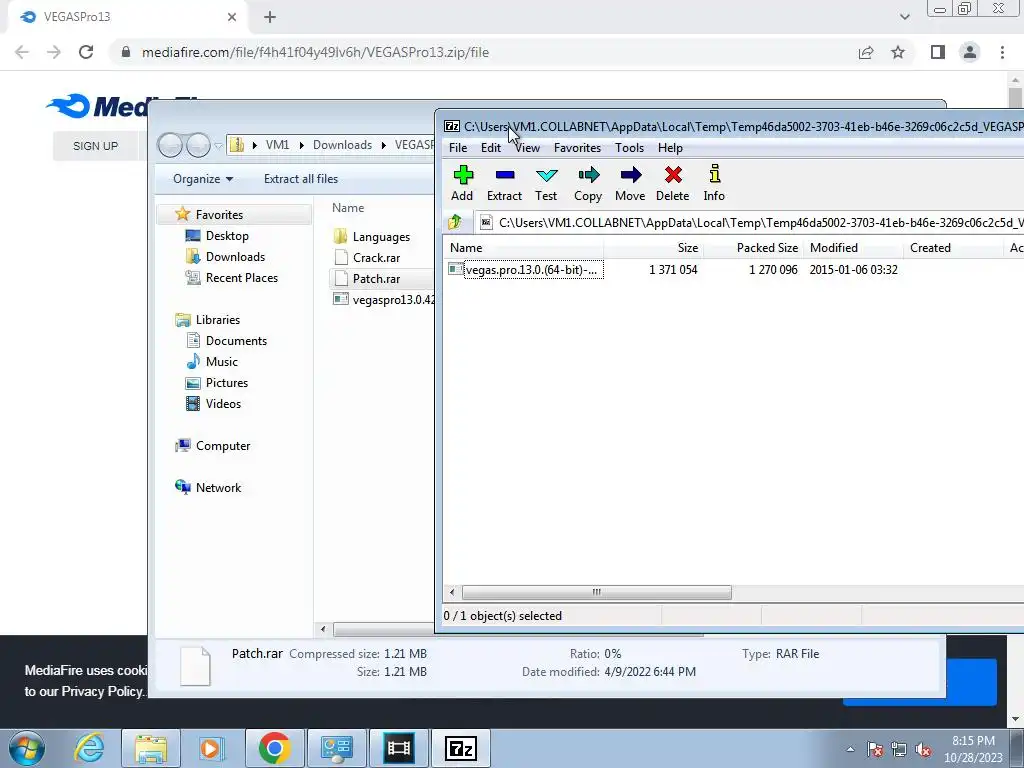Click the Add button in 7-Zip toolbar
Image resolution: width=1024 pixels, height=768 pixels.
tap(462, 184)
